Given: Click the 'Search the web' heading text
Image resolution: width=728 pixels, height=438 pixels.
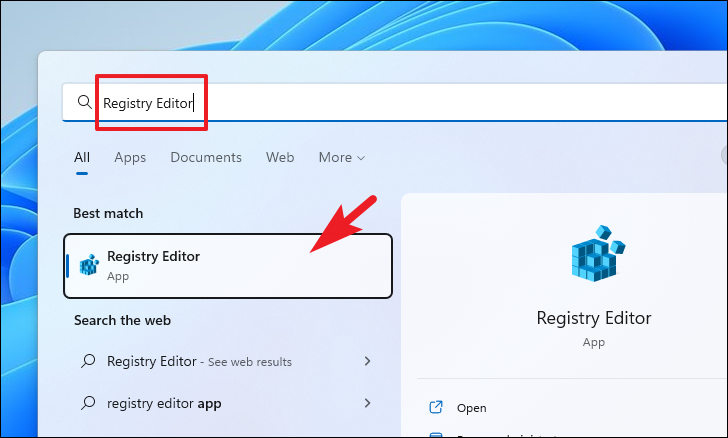Looking at the screenshot, I should pyautogui.click(x=123, y=320).
